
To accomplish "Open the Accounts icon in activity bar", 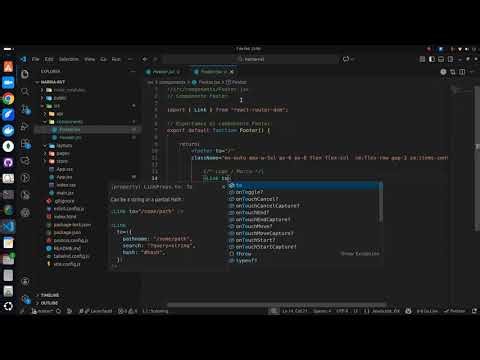I will [x=25, y=281].
